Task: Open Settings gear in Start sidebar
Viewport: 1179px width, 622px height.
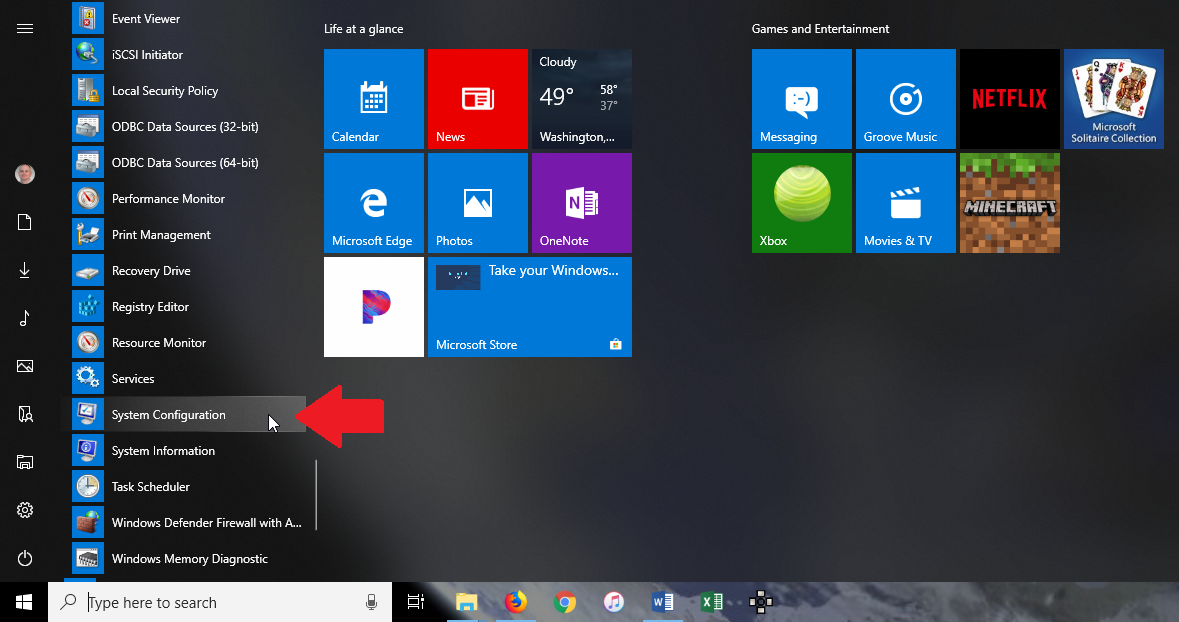Action: 25,511
